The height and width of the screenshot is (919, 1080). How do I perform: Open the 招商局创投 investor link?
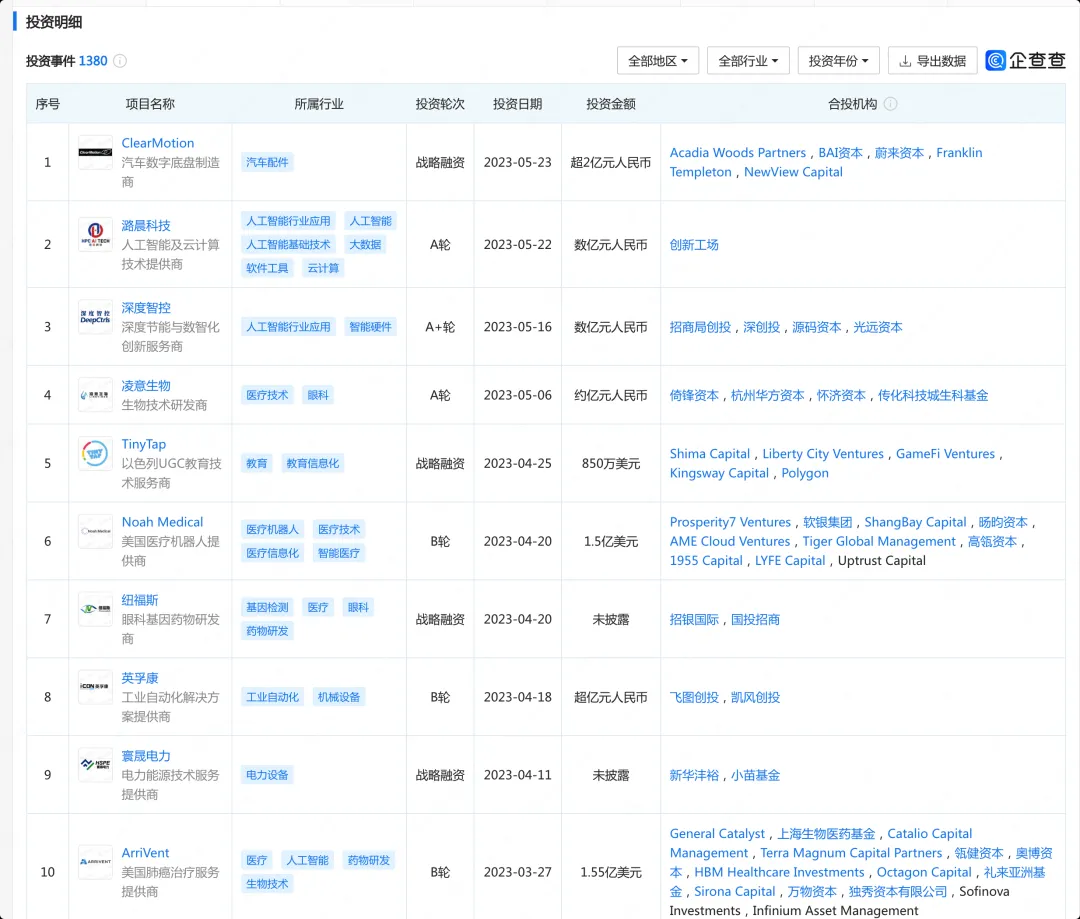(x=700, y=327)
